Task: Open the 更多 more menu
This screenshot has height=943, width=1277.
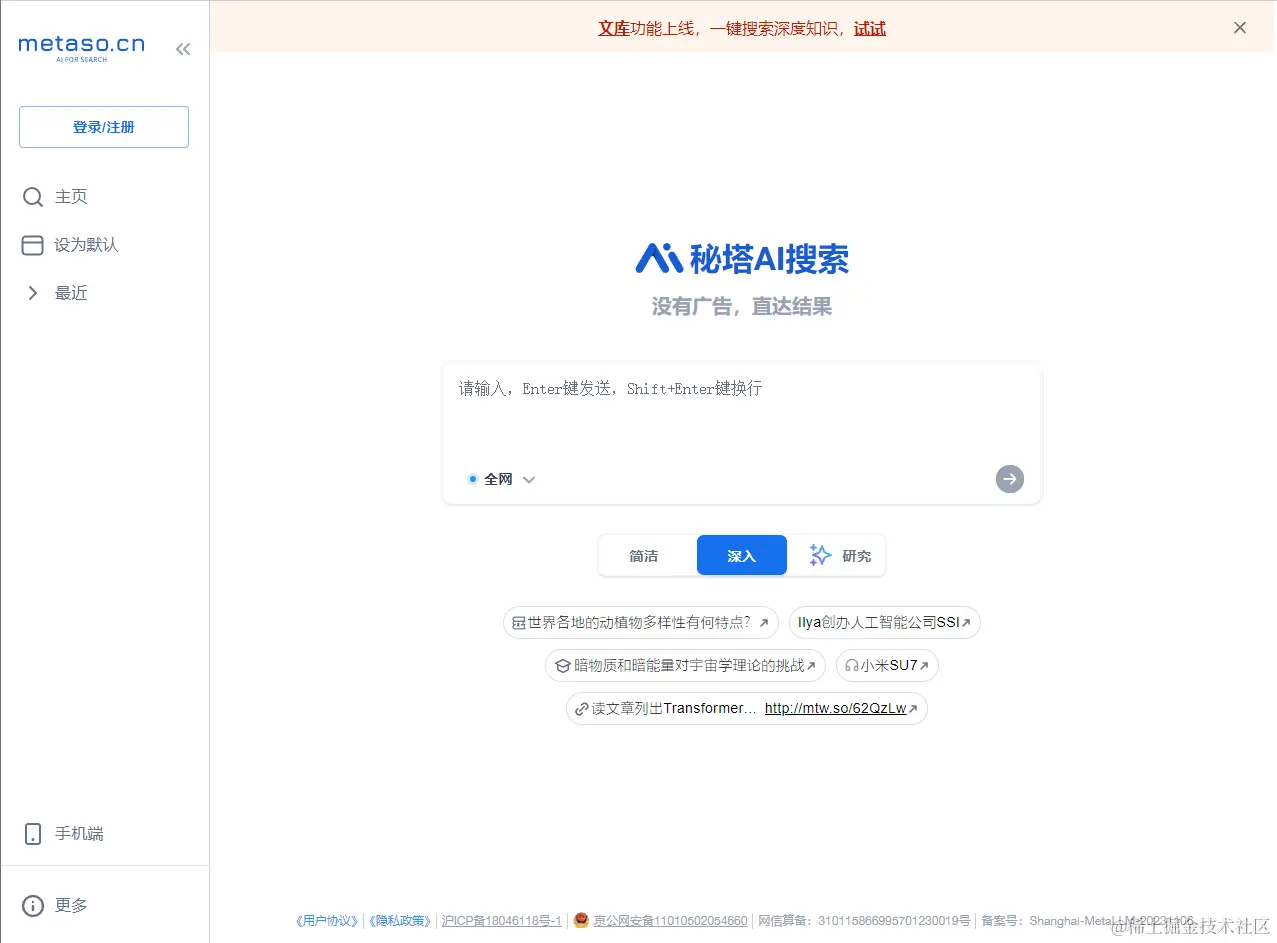Action: (x=71, y=906)
